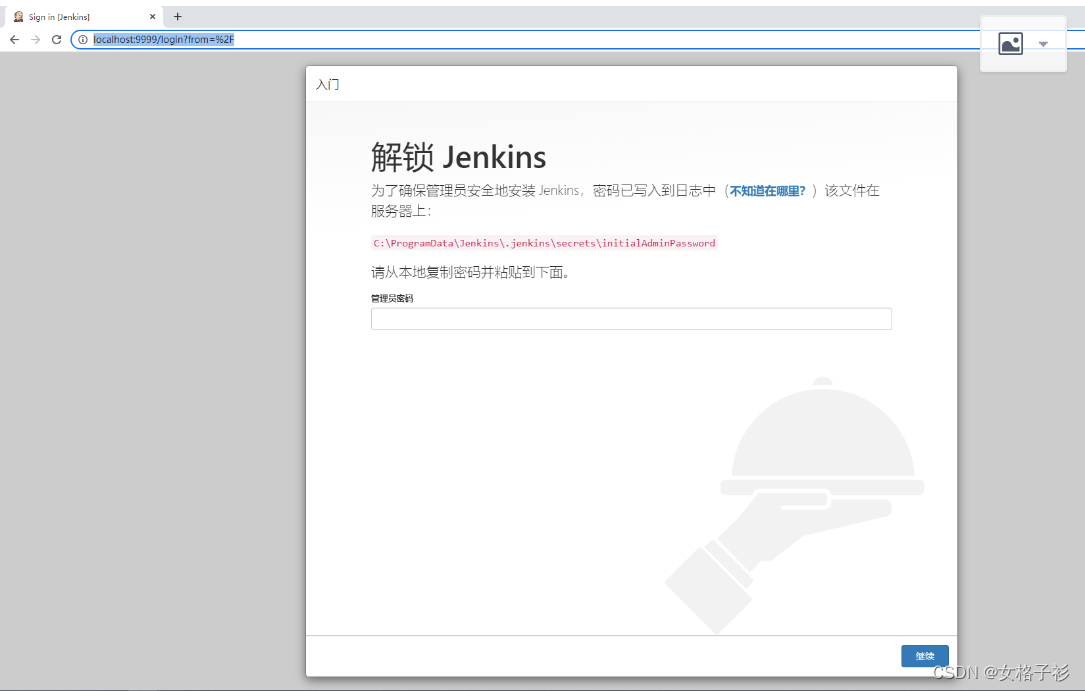The height and width of the screenshot is (691, 1085).
Task: Switch to the Sign in [Jenkins] tab
Action: click(83, 17)
